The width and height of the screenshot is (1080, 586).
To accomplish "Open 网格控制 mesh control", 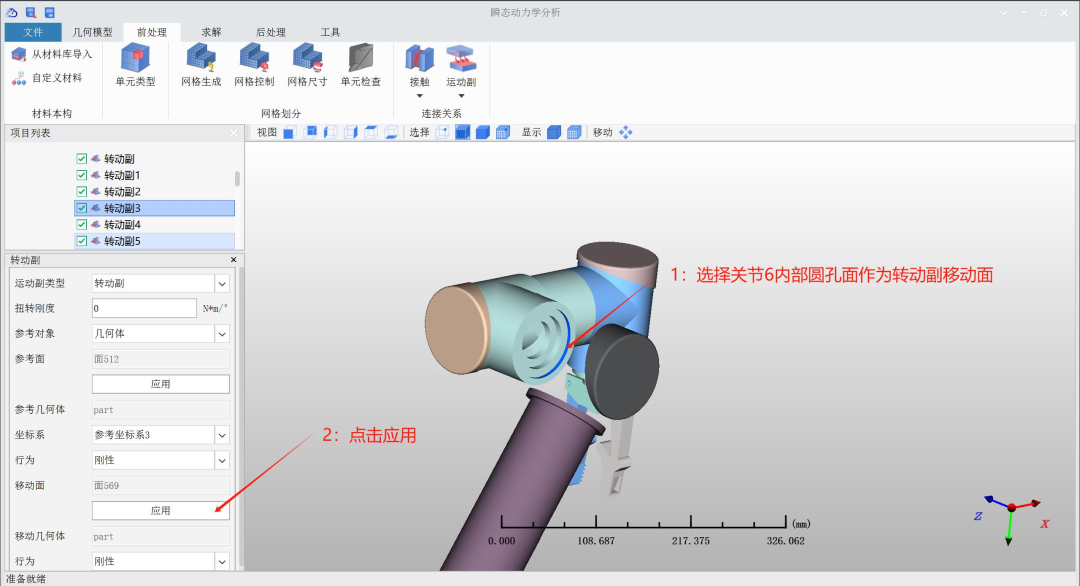I will (x=254, y=65).
